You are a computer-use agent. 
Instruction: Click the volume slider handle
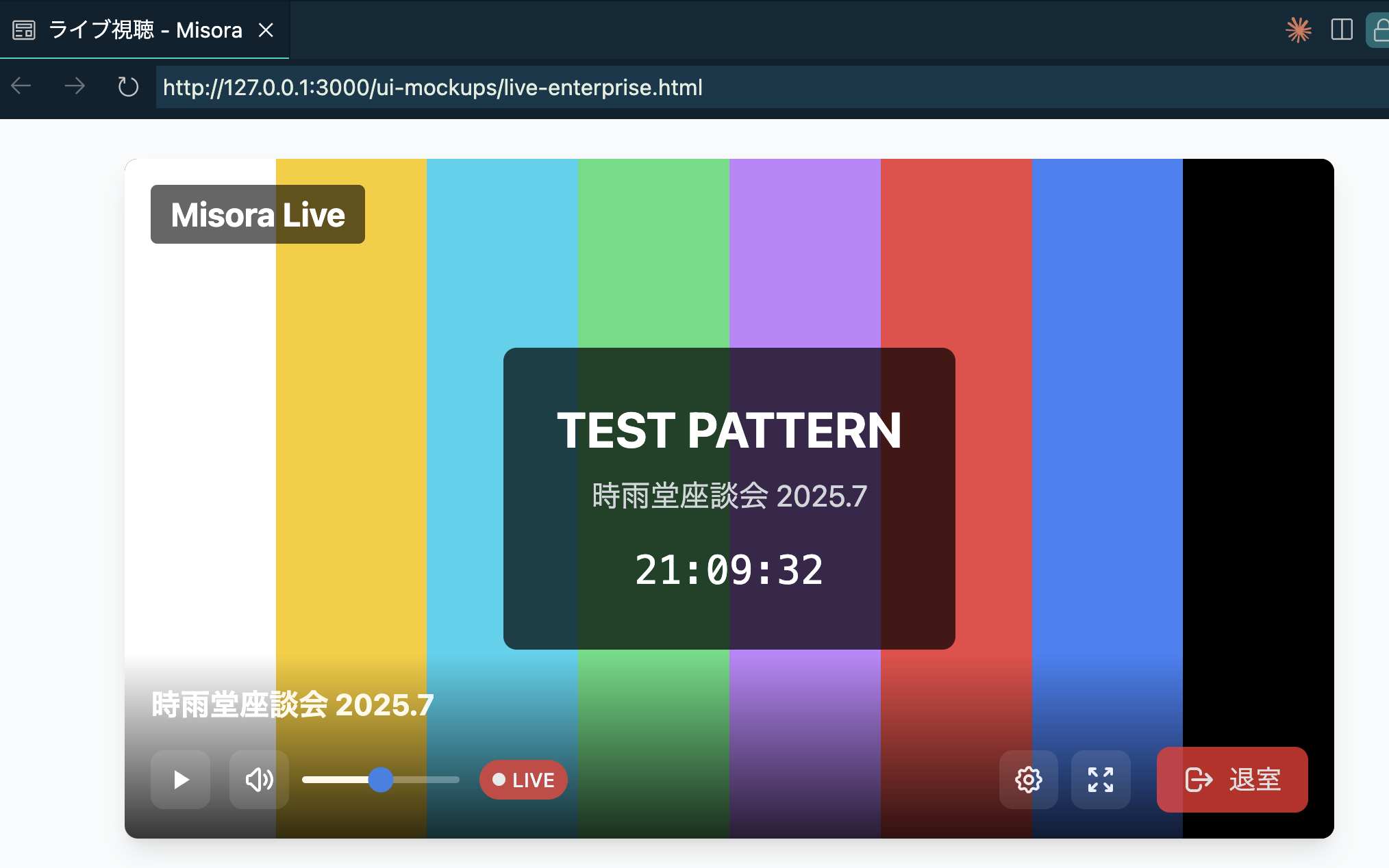(x=381, y=780)
